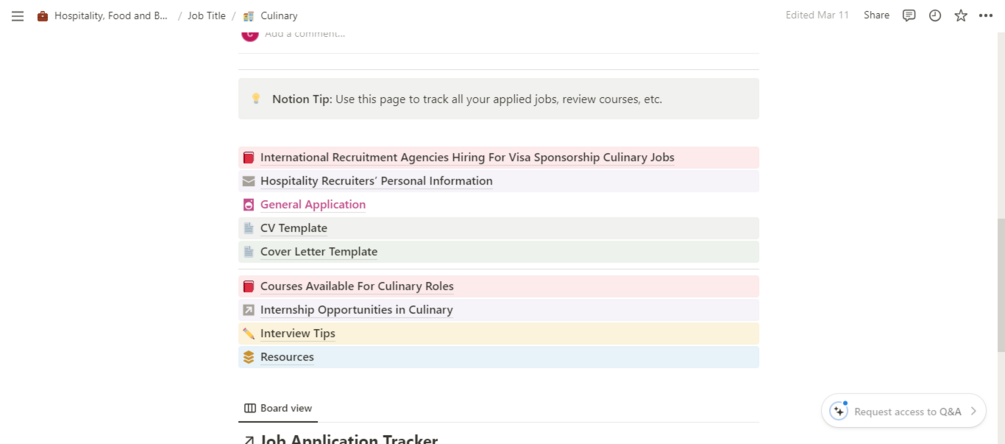Screen dimensions: 1005x444
Task: Go to Job Title breadcrumb
Action: (207, 16)
